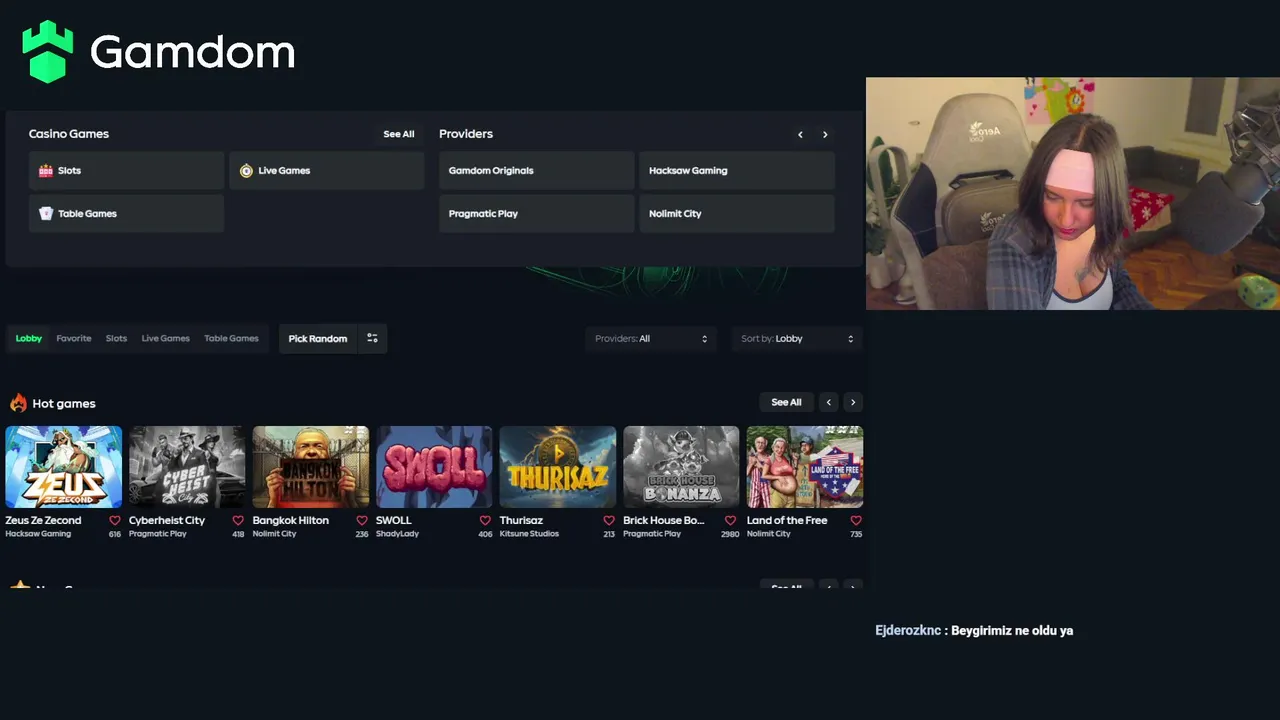1280x720 pixels.
Task: Open Cyberheist City game thumbnail
Action: click(x=187, y=467)
